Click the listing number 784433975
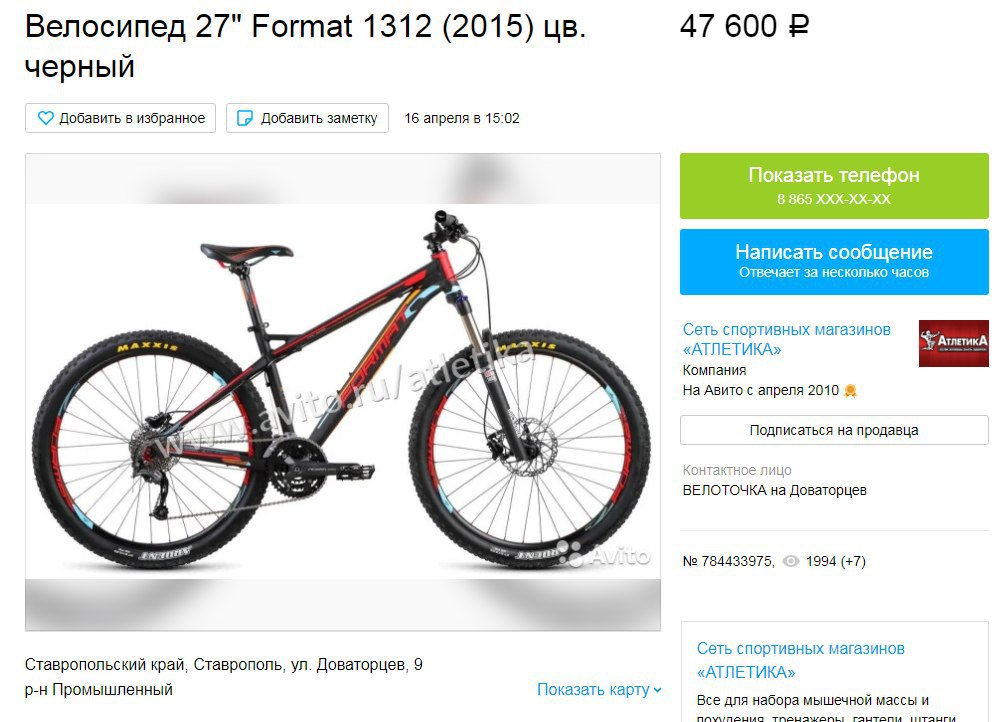 (x=728, y=562)
